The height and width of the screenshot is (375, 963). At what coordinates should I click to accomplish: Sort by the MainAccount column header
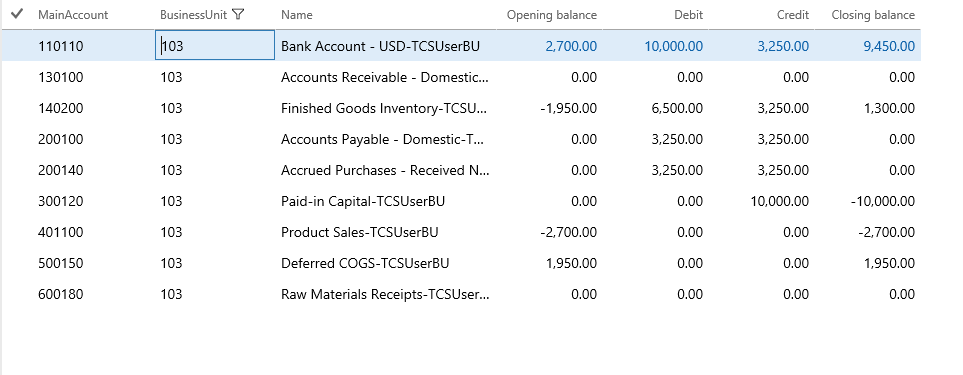pyautogui.click(x=73, y=15)
